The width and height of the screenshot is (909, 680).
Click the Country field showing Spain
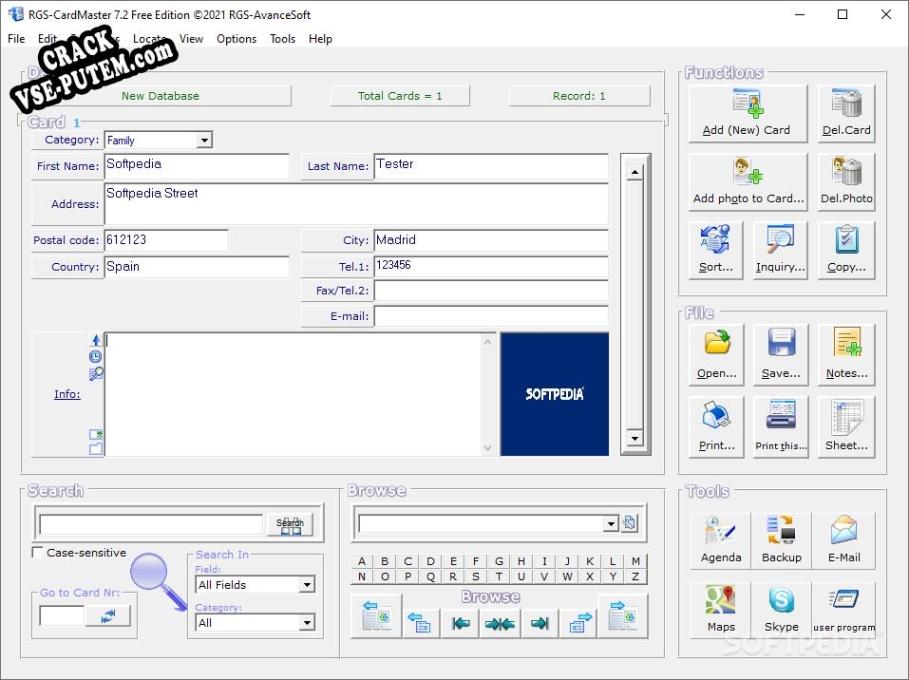(197, 267)
